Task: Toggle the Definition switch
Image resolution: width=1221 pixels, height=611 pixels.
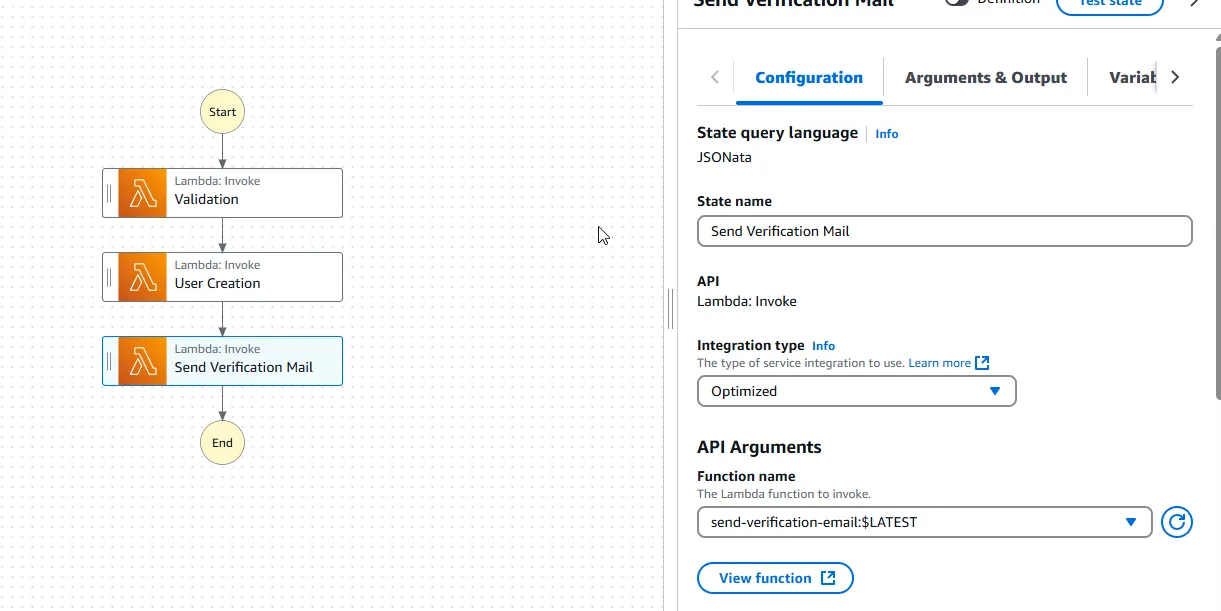Action: tap(957, 3)
